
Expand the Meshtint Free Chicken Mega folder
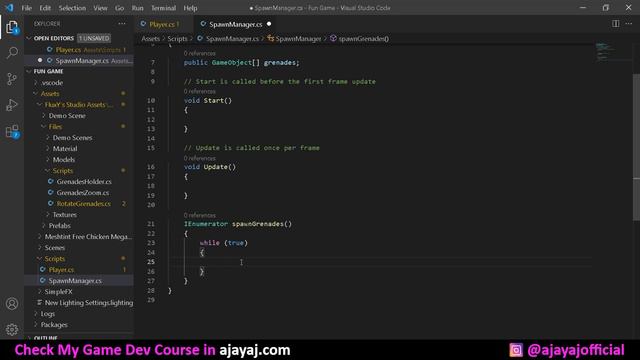click(88, 236)
